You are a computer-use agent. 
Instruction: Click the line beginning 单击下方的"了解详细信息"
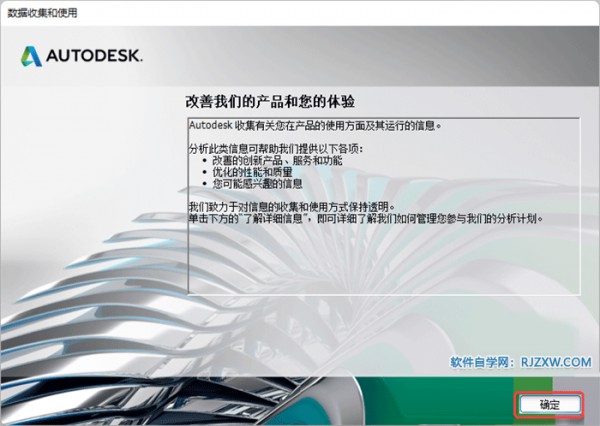pos(366,219)
